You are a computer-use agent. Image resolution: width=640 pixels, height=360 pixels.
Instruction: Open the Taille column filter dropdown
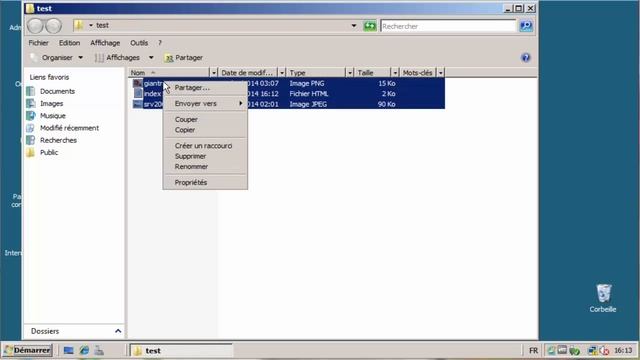click(x=395, y=73)
